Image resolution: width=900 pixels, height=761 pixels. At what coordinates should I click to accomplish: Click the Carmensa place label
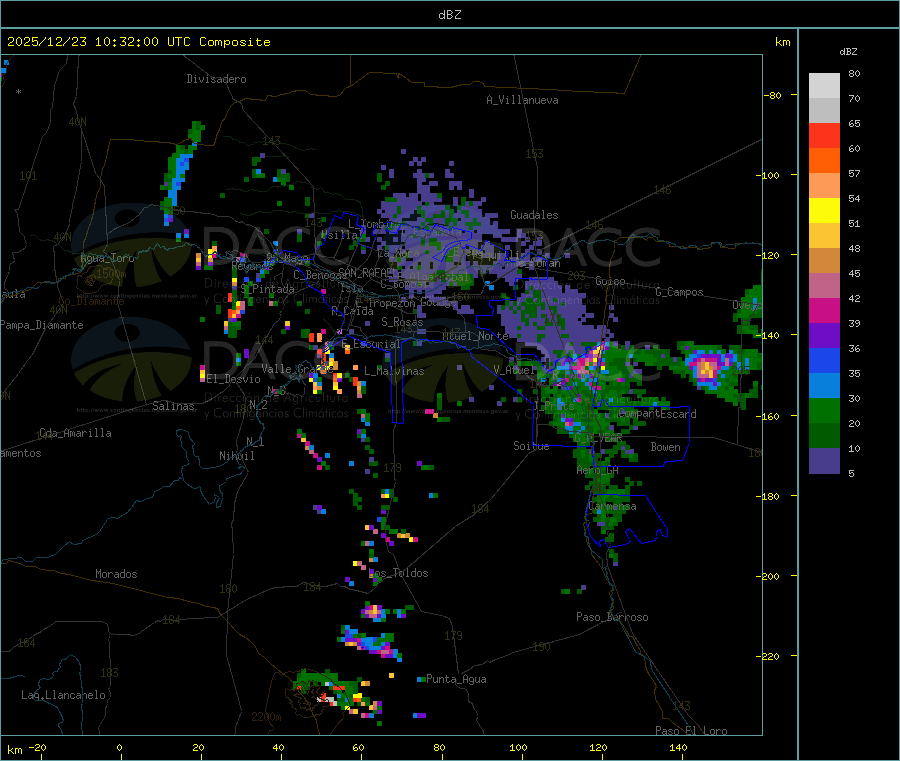[x=612, y=506]
